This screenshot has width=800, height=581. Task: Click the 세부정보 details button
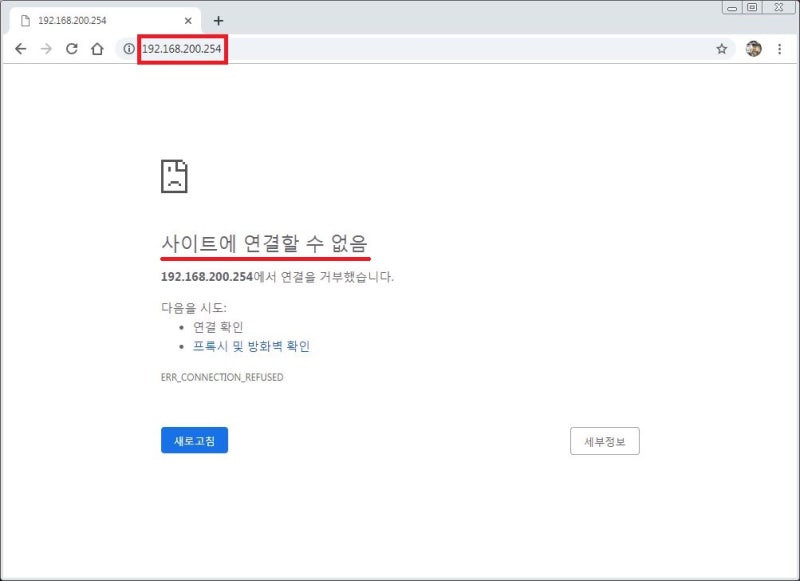[606, 440]
